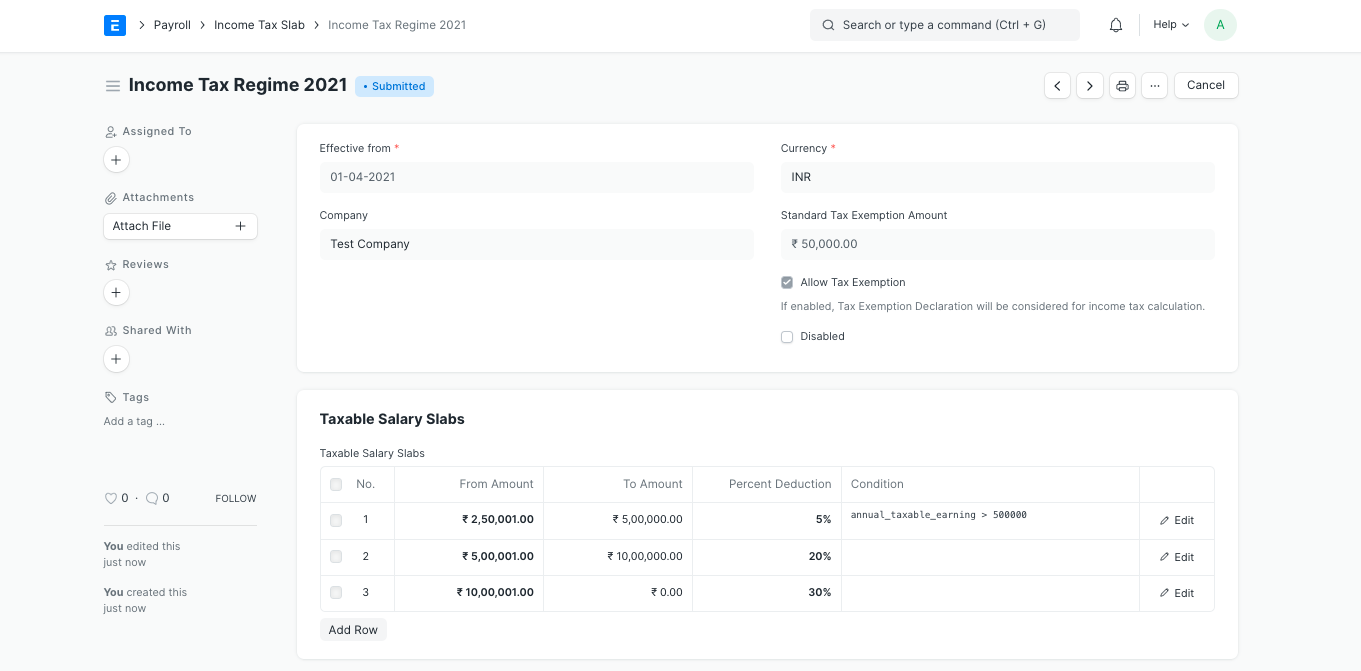Open comments via the comment bubble icon

[x=151, y=498]
